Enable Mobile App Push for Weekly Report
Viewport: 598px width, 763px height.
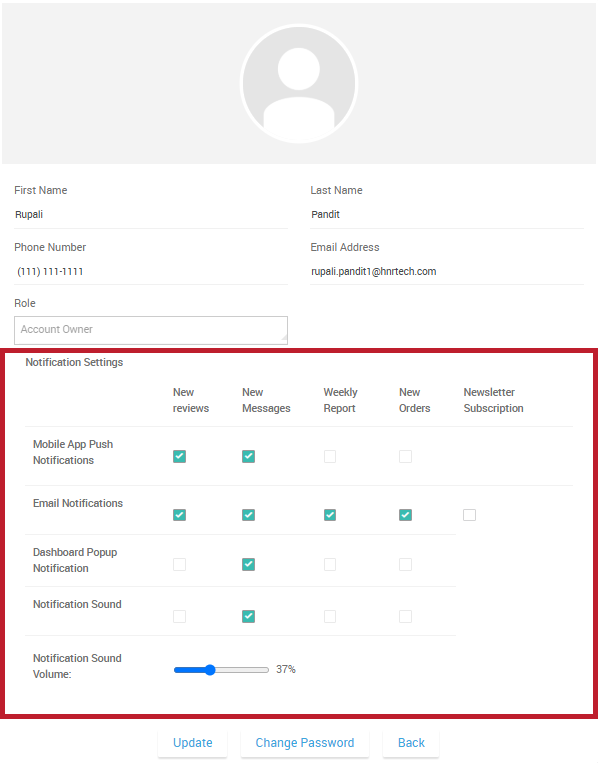point(330,456)
